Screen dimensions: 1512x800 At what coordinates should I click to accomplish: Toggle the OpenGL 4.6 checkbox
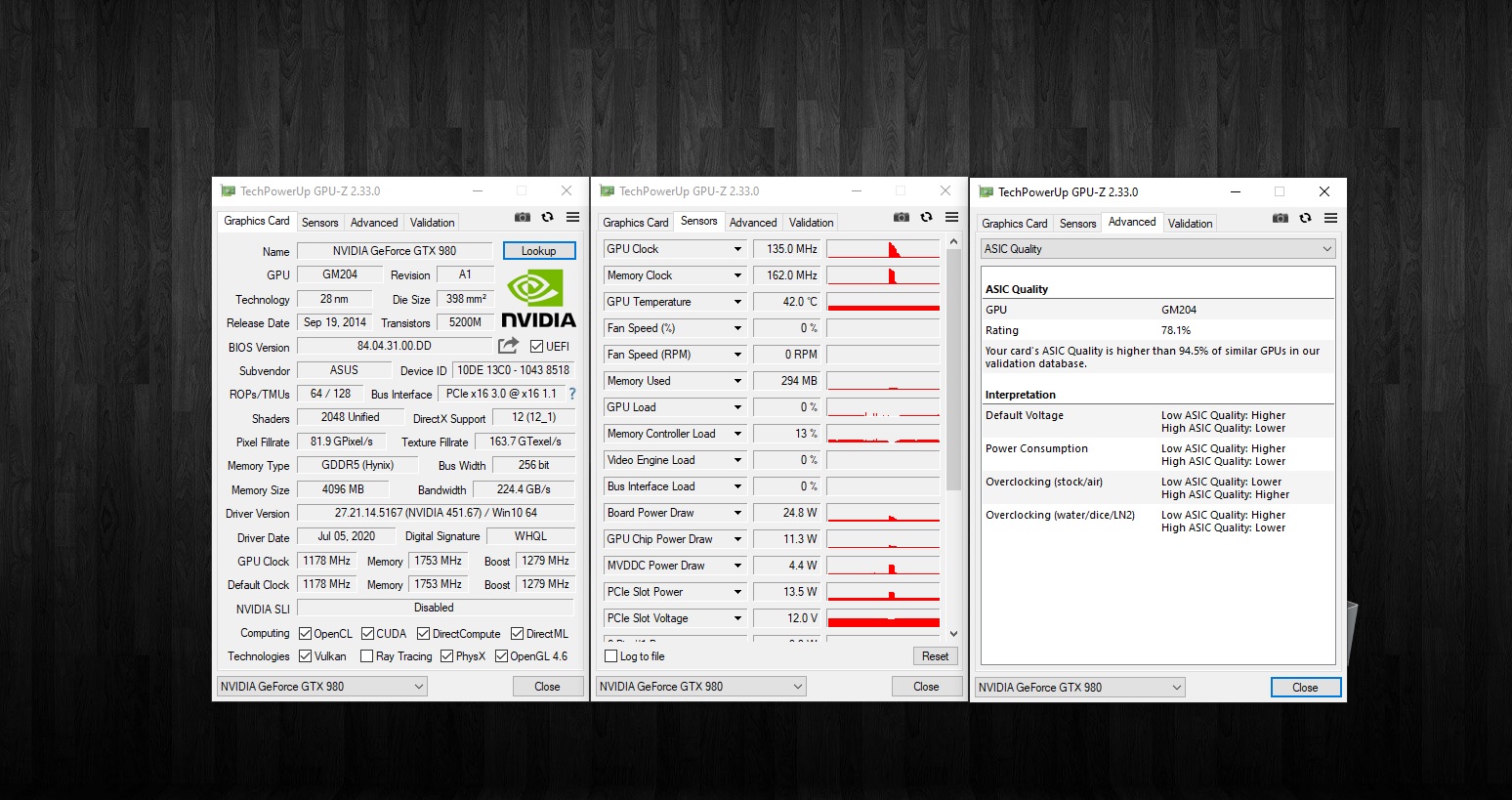501,656
